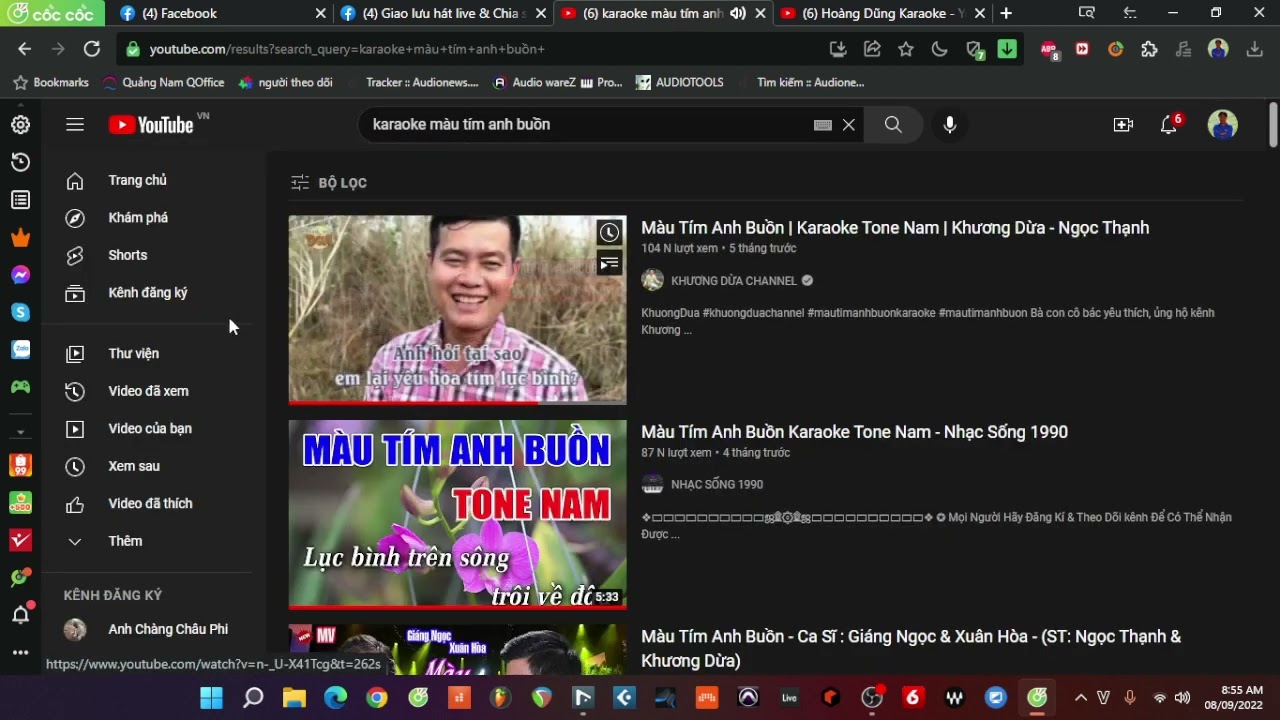
Task: Clear the search query with the X
Action: tap(848, 125)
